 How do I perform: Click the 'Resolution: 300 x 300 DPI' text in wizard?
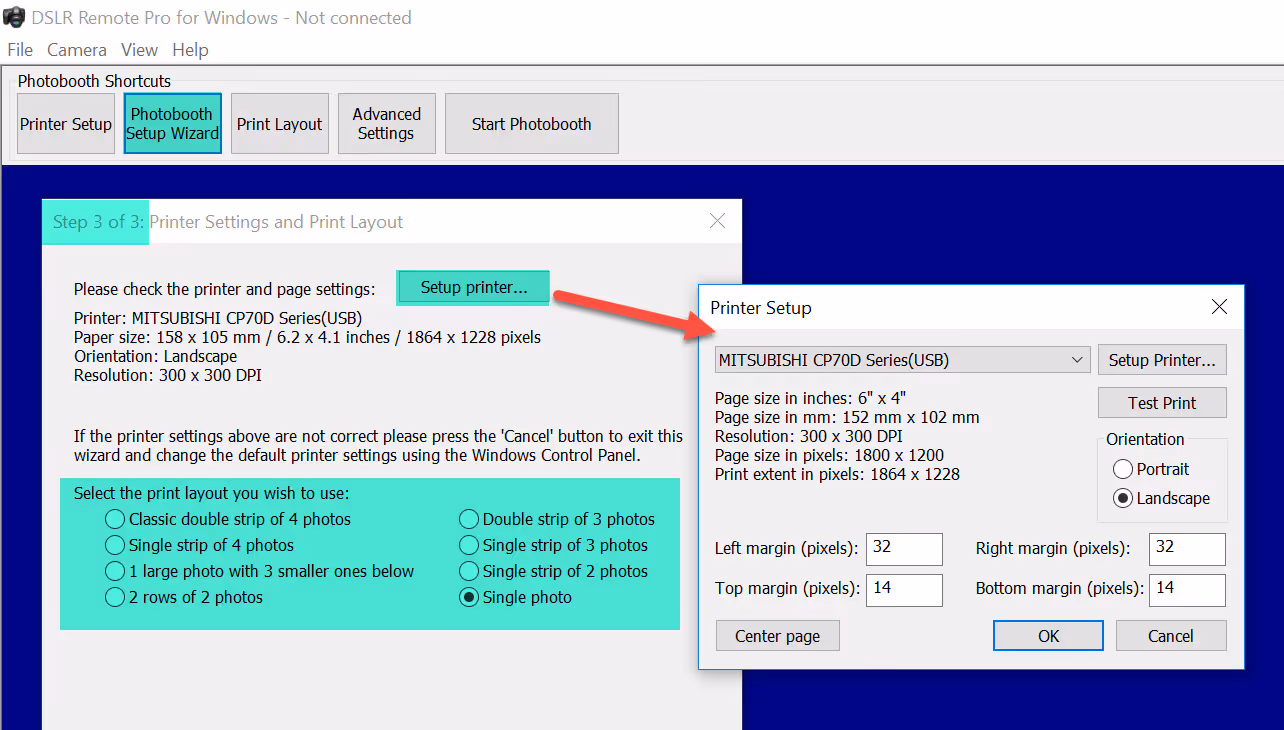point(168,375)
